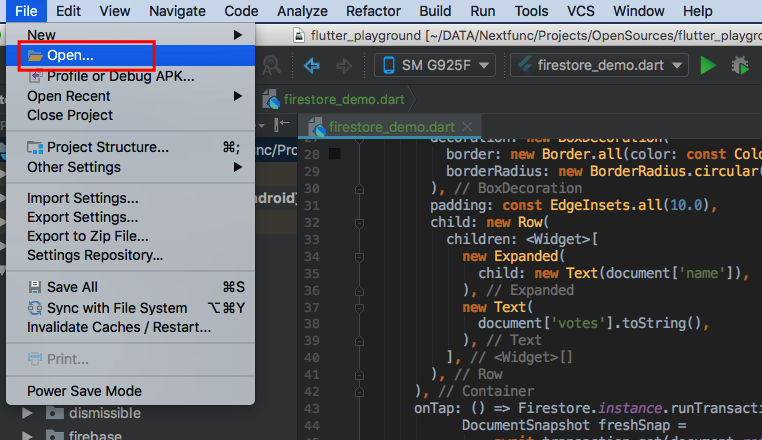762x440 pixels.
Task: Open the firestore_demo.dart run configuration dropdown
Action: tap(600, 65)
